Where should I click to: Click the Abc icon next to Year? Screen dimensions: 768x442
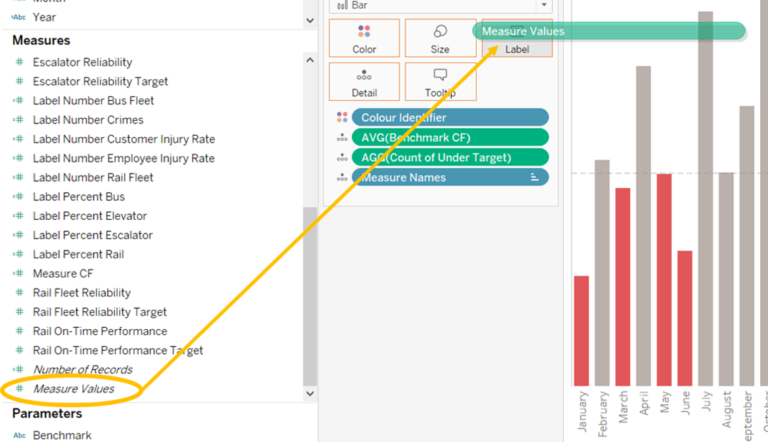[19, 17]
